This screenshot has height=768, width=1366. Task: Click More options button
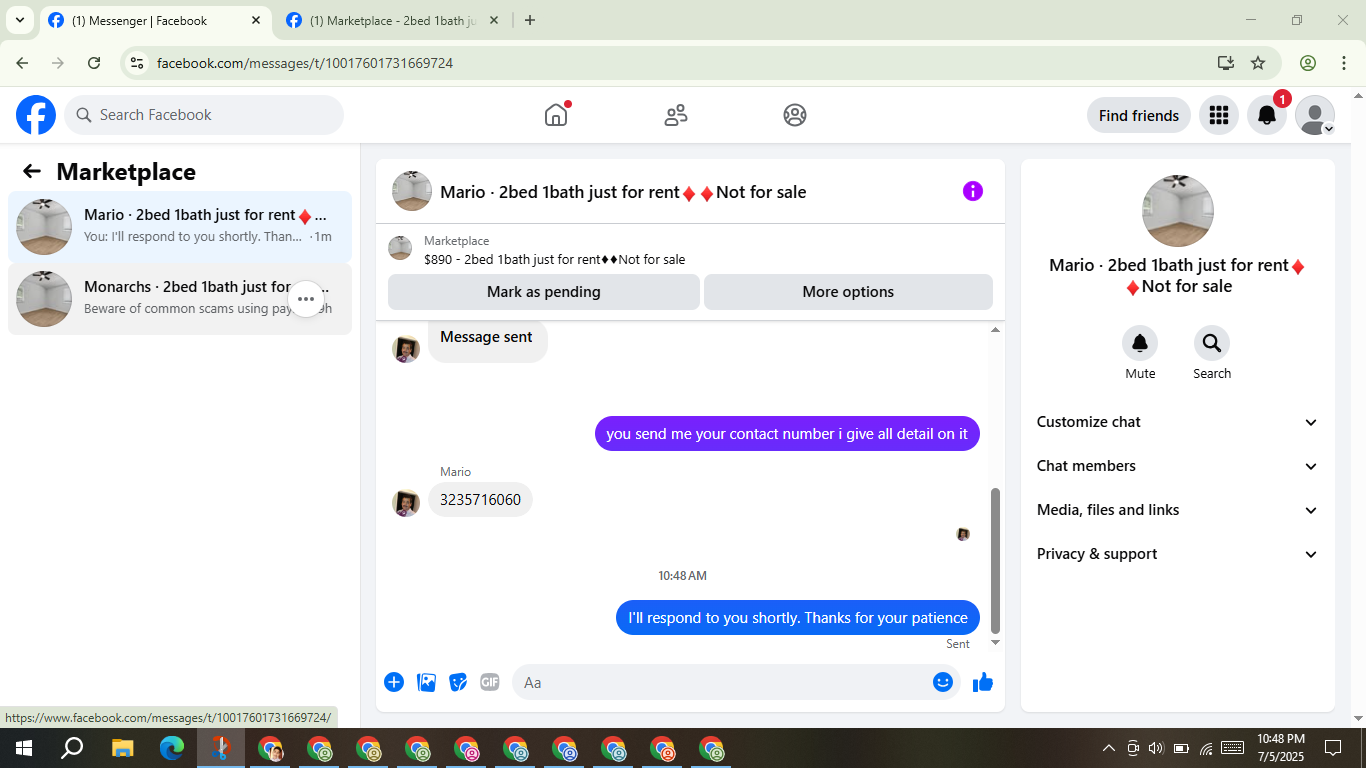848,292
